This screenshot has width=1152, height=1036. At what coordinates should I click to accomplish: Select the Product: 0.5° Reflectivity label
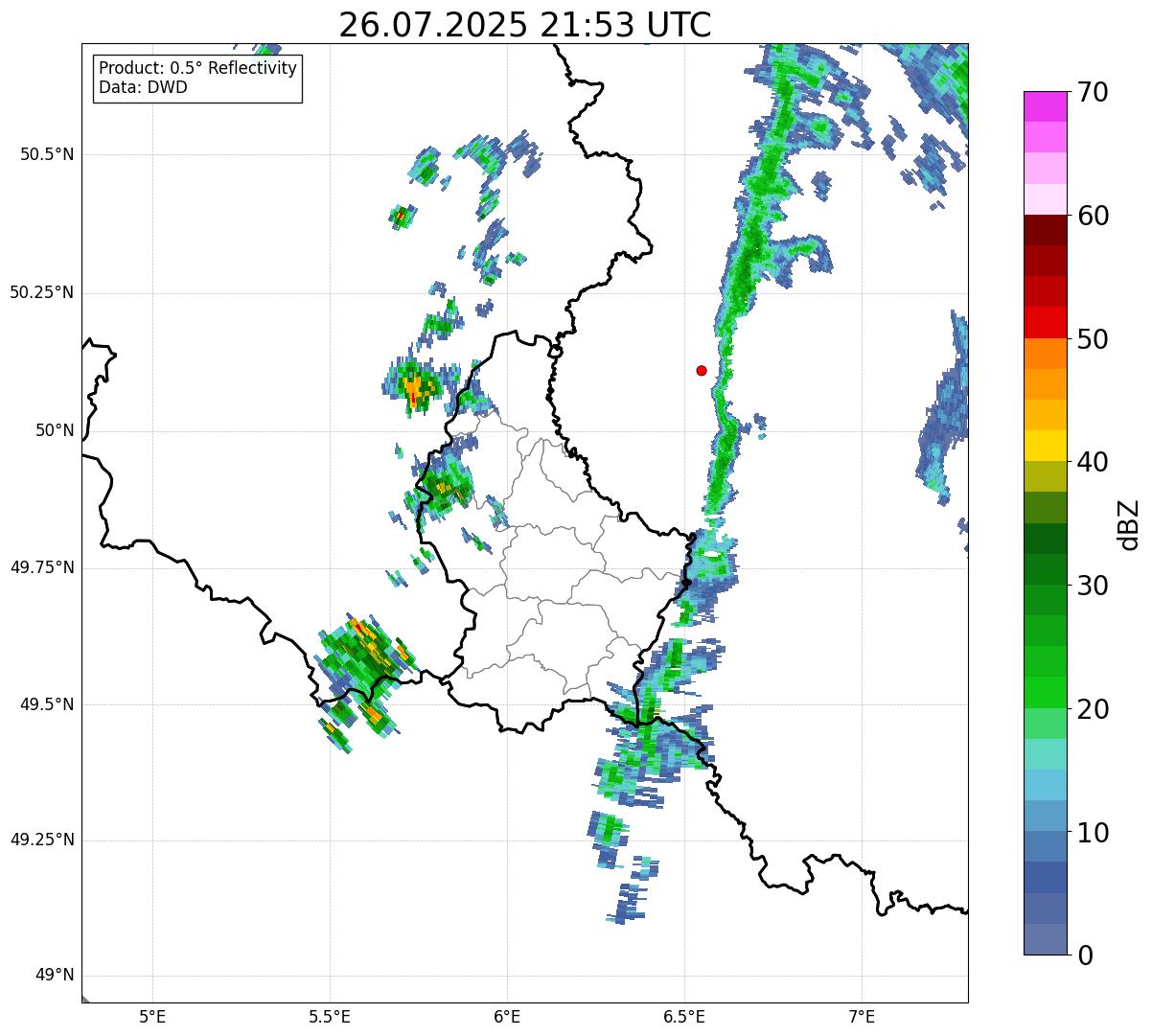pyautogui.click(x=197, y=69)
